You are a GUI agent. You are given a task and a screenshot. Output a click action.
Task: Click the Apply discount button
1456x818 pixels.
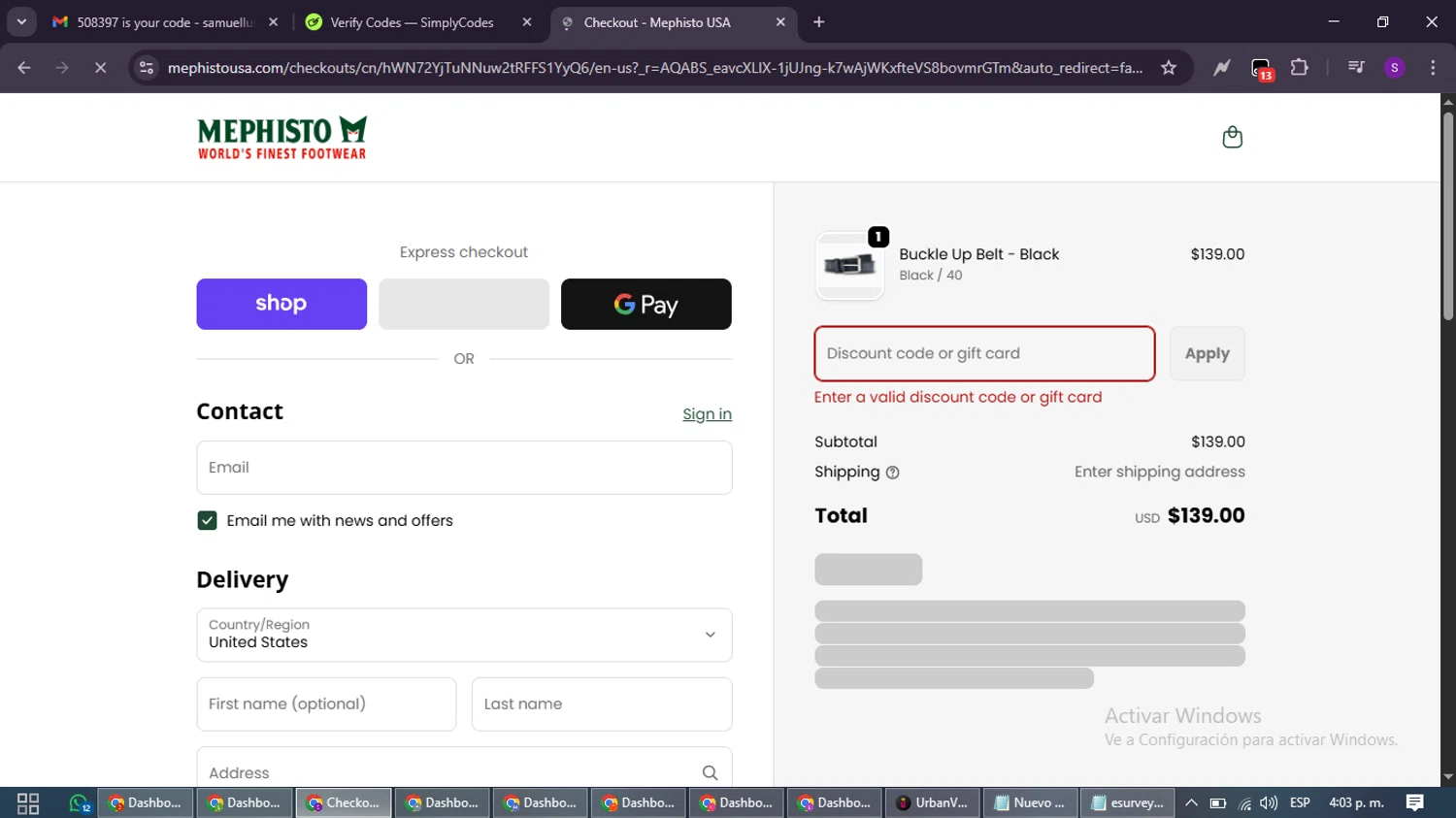pyautogui.click(x=1207, y=354)
